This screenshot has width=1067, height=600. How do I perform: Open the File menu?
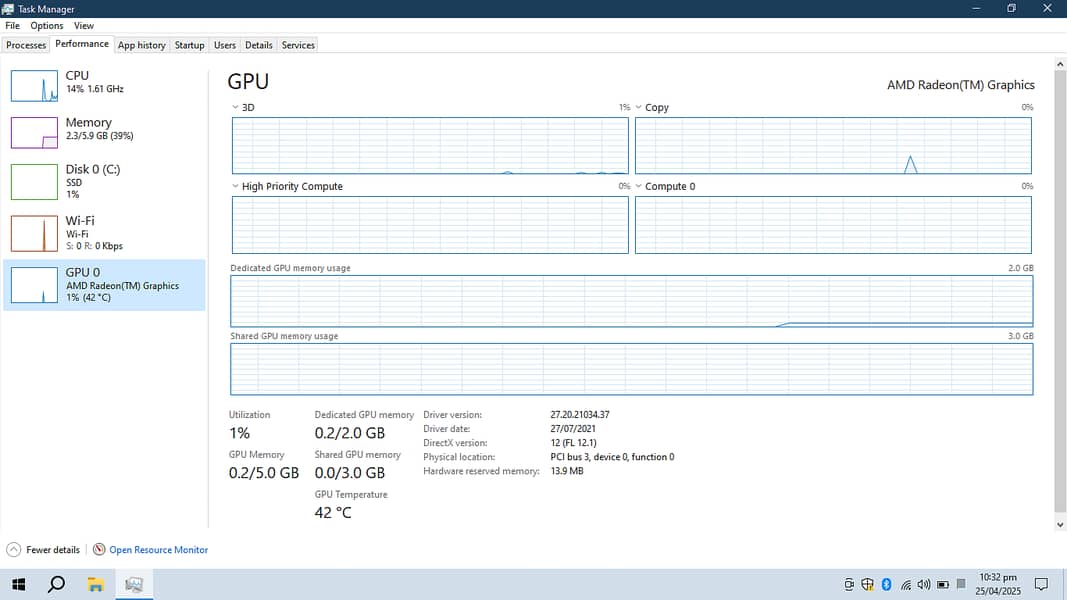12,25
